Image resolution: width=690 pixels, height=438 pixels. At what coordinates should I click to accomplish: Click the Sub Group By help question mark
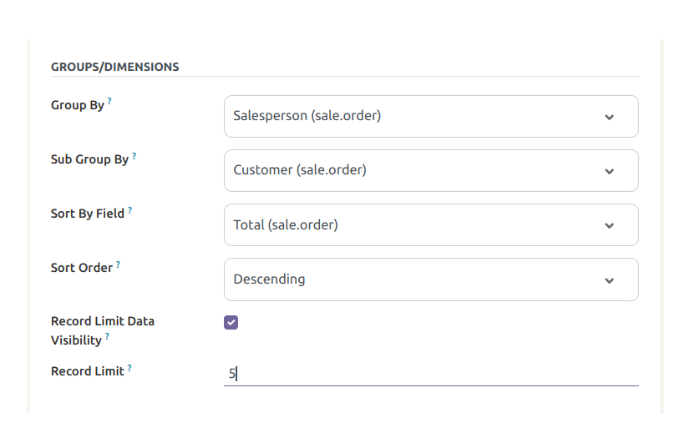pyautogui.click(x=134, y=156)
